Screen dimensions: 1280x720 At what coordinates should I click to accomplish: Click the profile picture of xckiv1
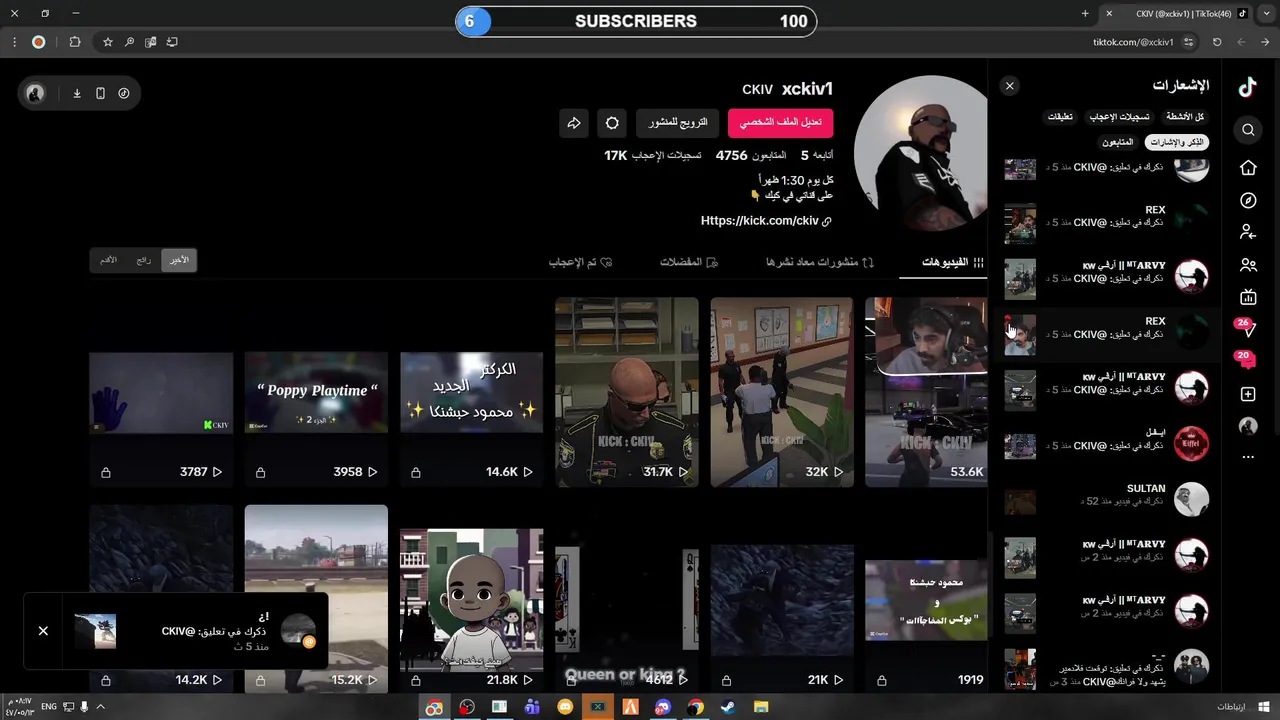[919, 151]
